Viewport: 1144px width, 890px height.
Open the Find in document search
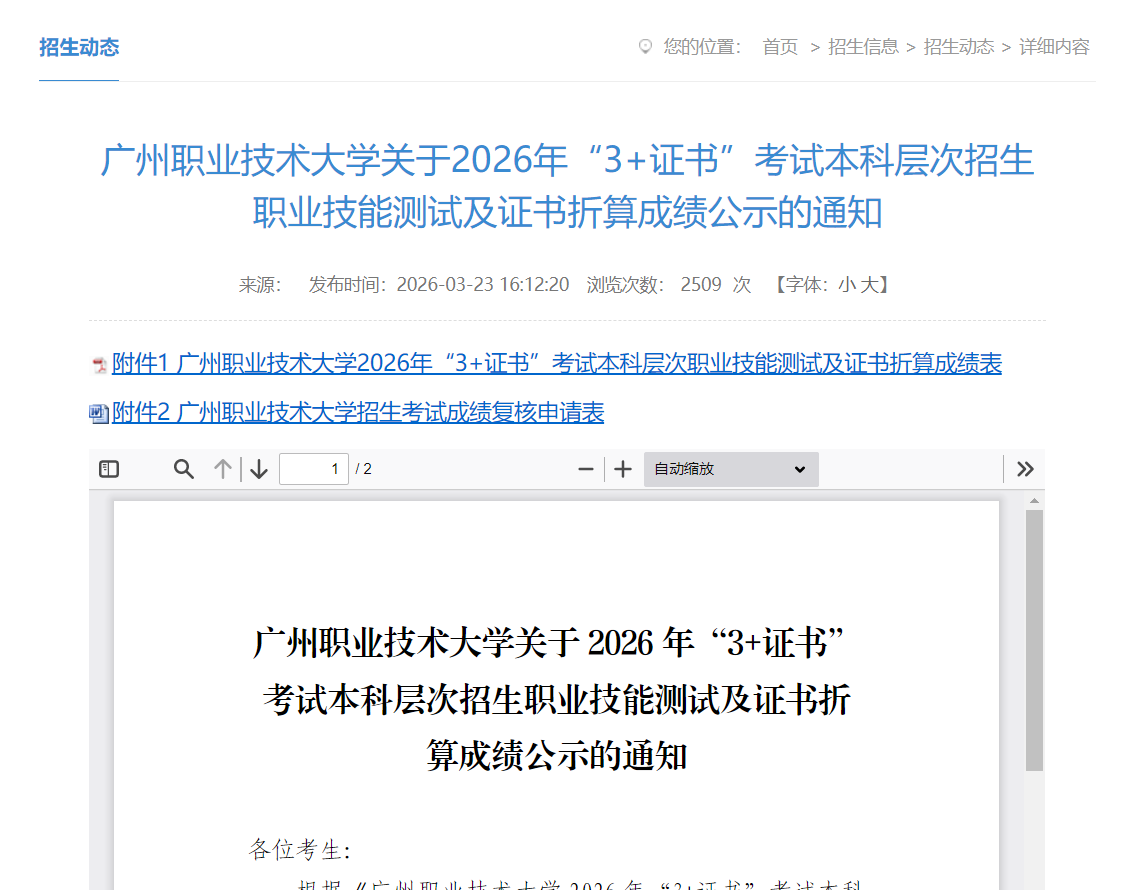[x=184, y=468]
